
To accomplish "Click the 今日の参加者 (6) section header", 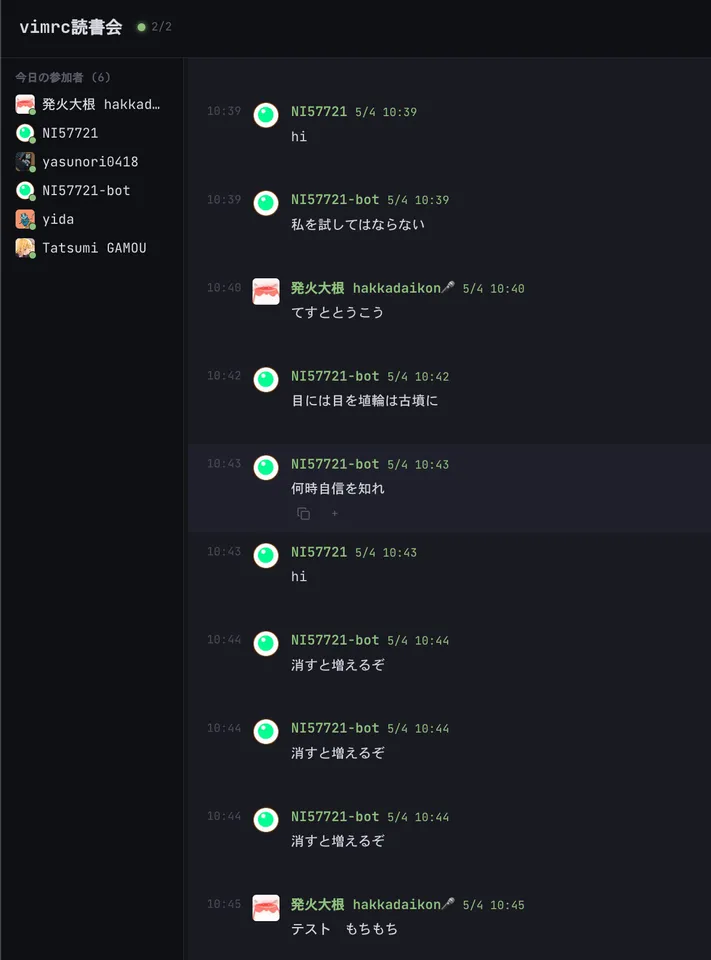I will [62, 77].
